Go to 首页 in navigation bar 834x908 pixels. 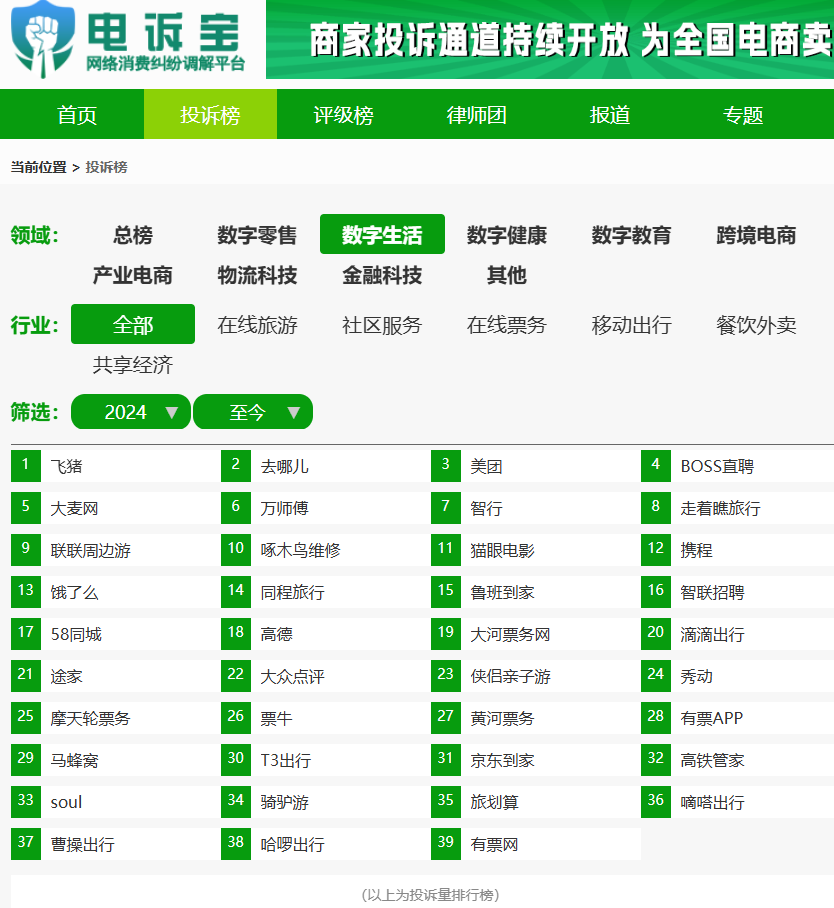[76, 115]
